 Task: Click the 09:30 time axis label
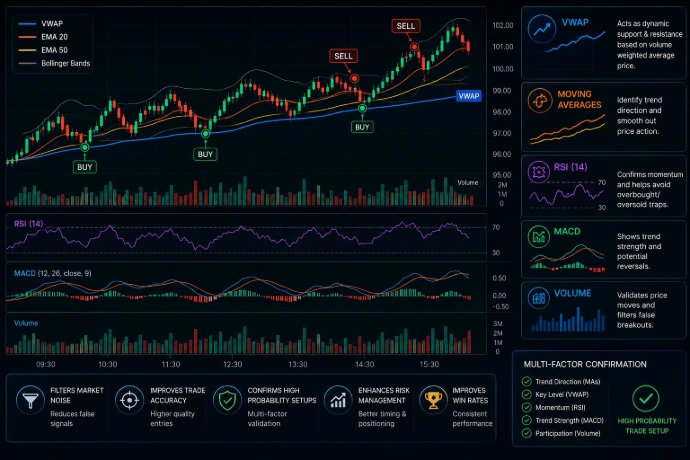pyautogui.click(x=46, y=364)
